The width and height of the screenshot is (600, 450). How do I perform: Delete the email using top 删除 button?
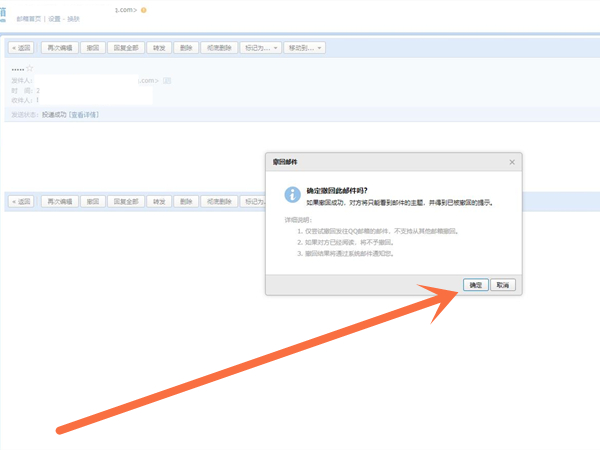[x=187, y=47]
